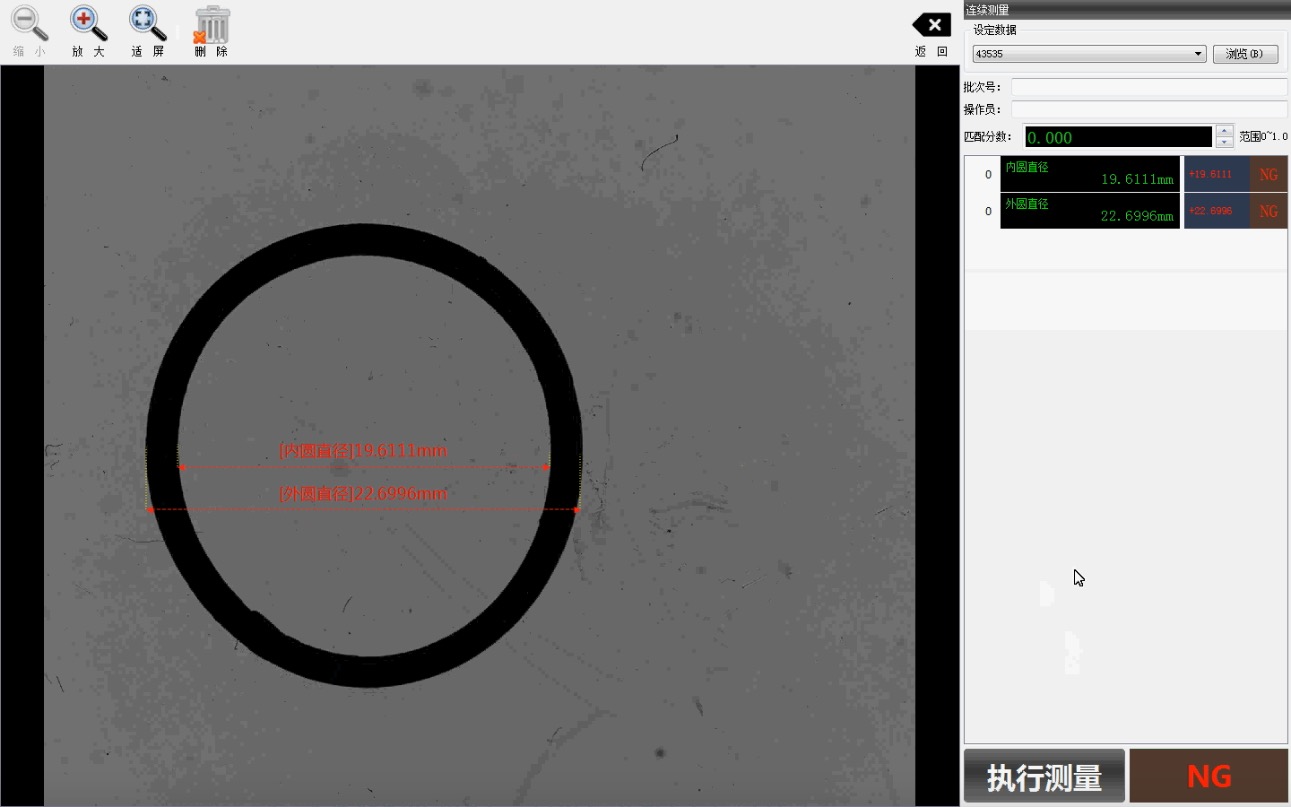This screenshot has height=807, width=1291.
Task: Click the zoom out magnifier icon (缩小)
Action: 28,24
